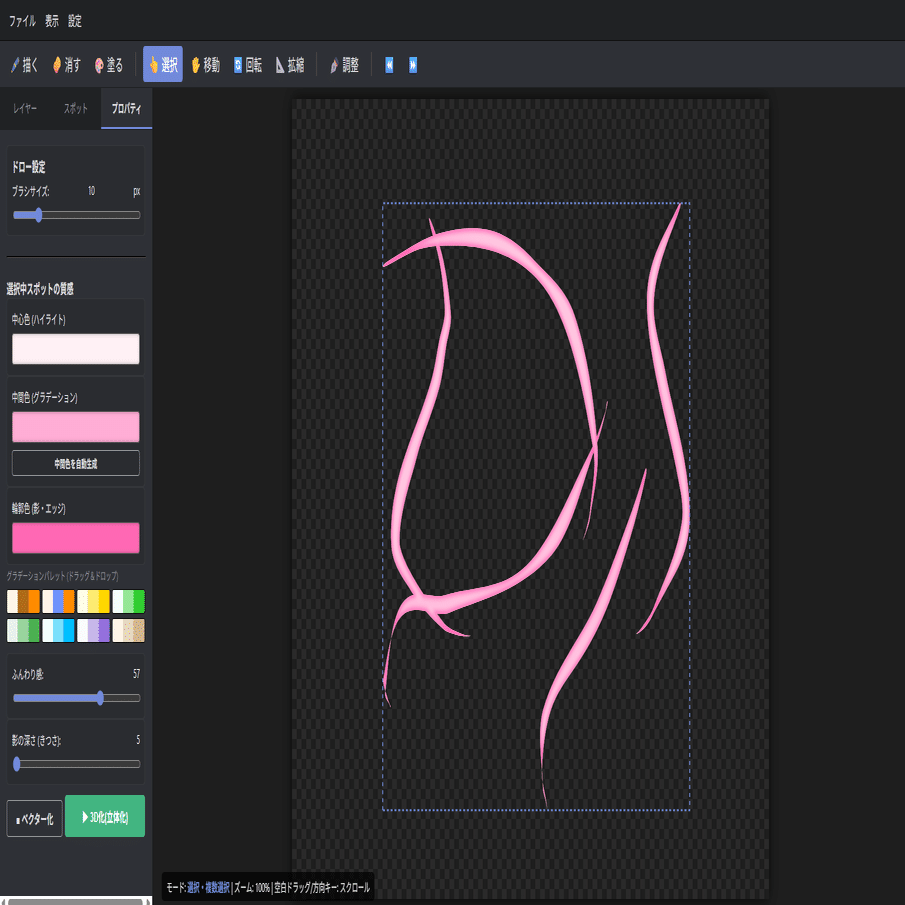Pick the purple gradient palette swatch
Image resolution: width=905 pixels, height=905 pixels.
point(94,630)
